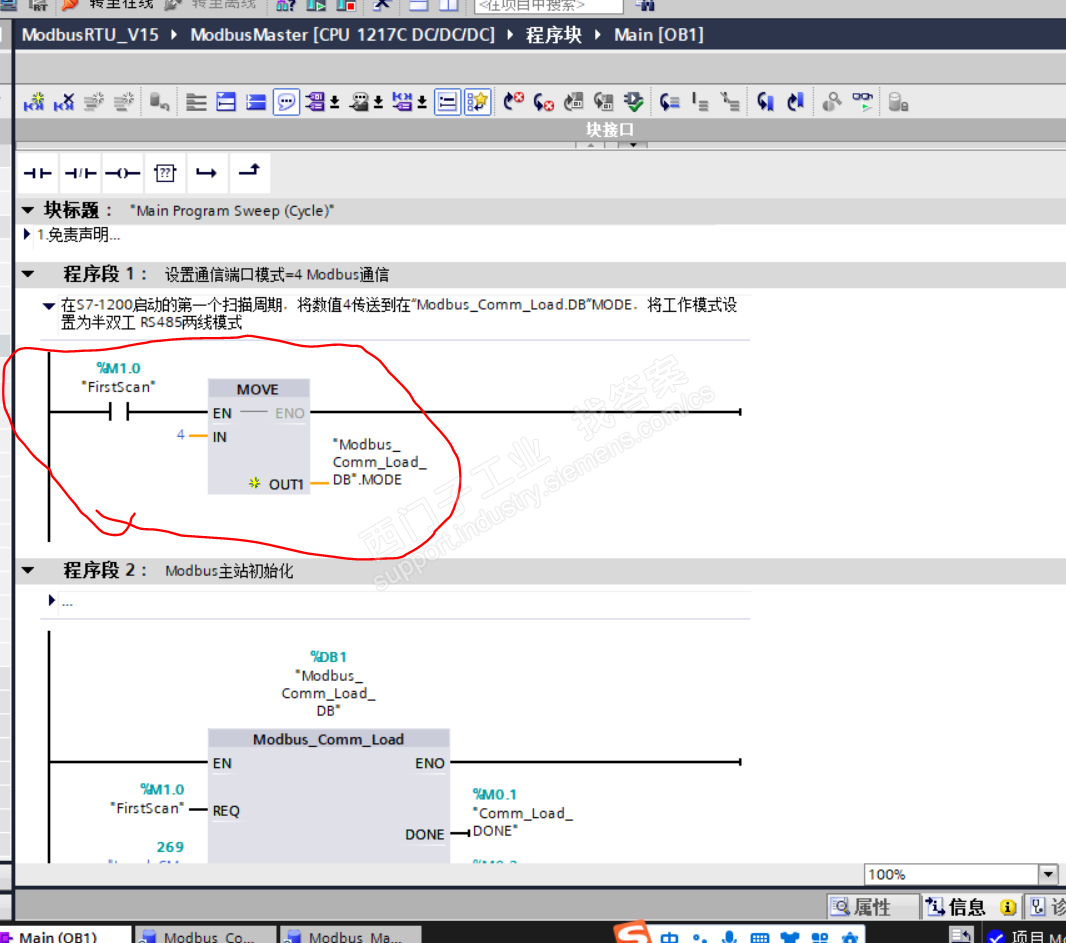Click the insert network toolbar icon
The image size is (1066, 943).
click(x=34, y=102)
